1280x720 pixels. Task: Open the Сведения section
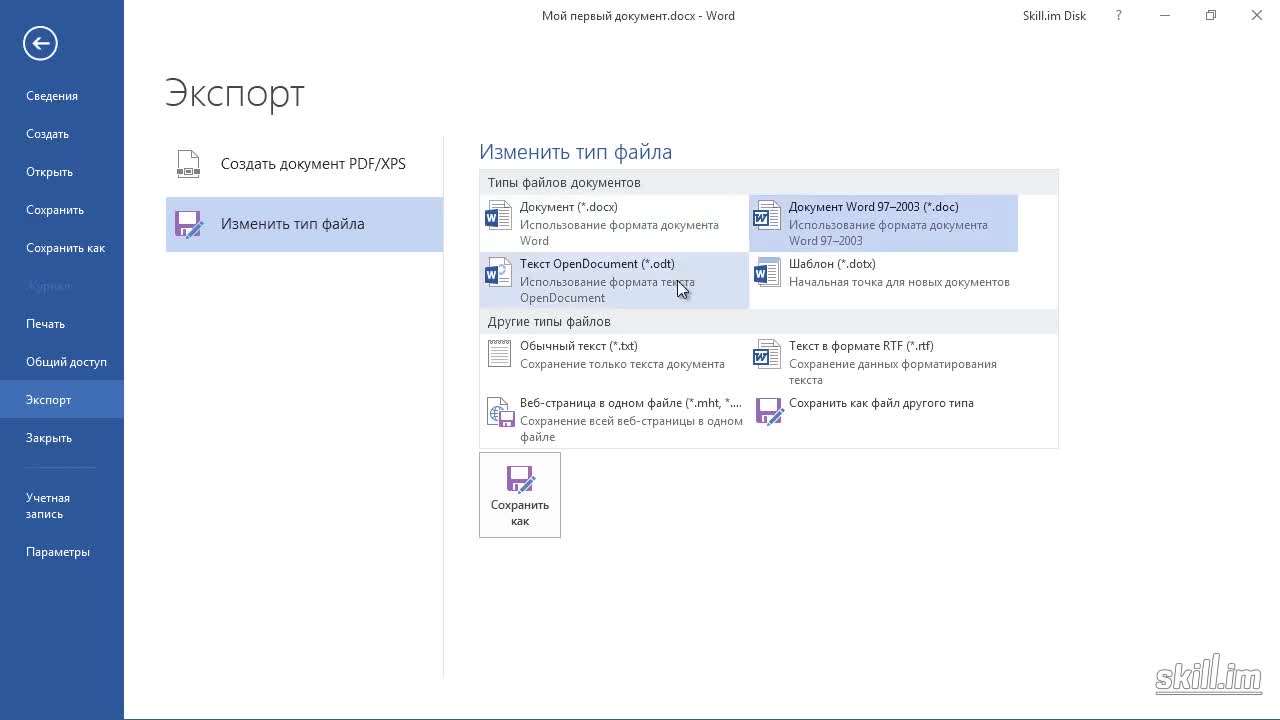click(x=62, y=96)
